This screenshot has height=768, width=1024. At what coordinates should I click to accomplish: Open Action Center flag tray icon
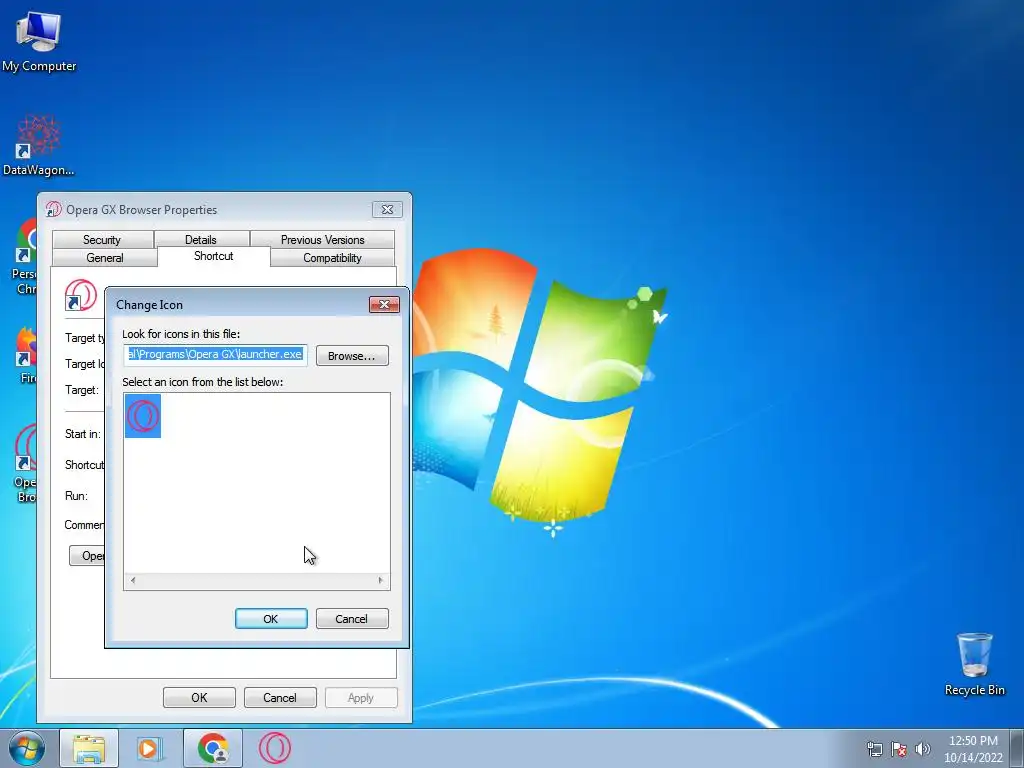tap(899, 749)
